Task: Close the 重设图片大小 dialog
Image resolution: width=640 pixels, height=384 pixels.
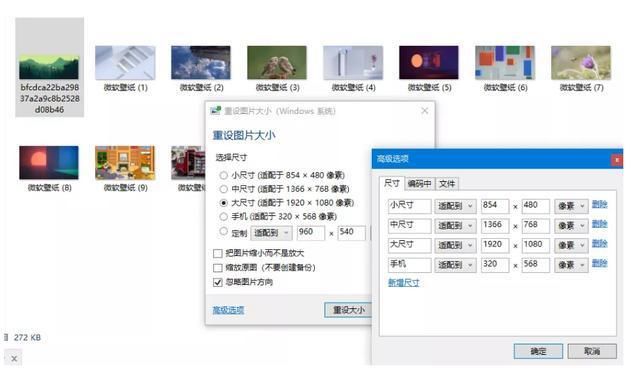Action: click(424, 111)
